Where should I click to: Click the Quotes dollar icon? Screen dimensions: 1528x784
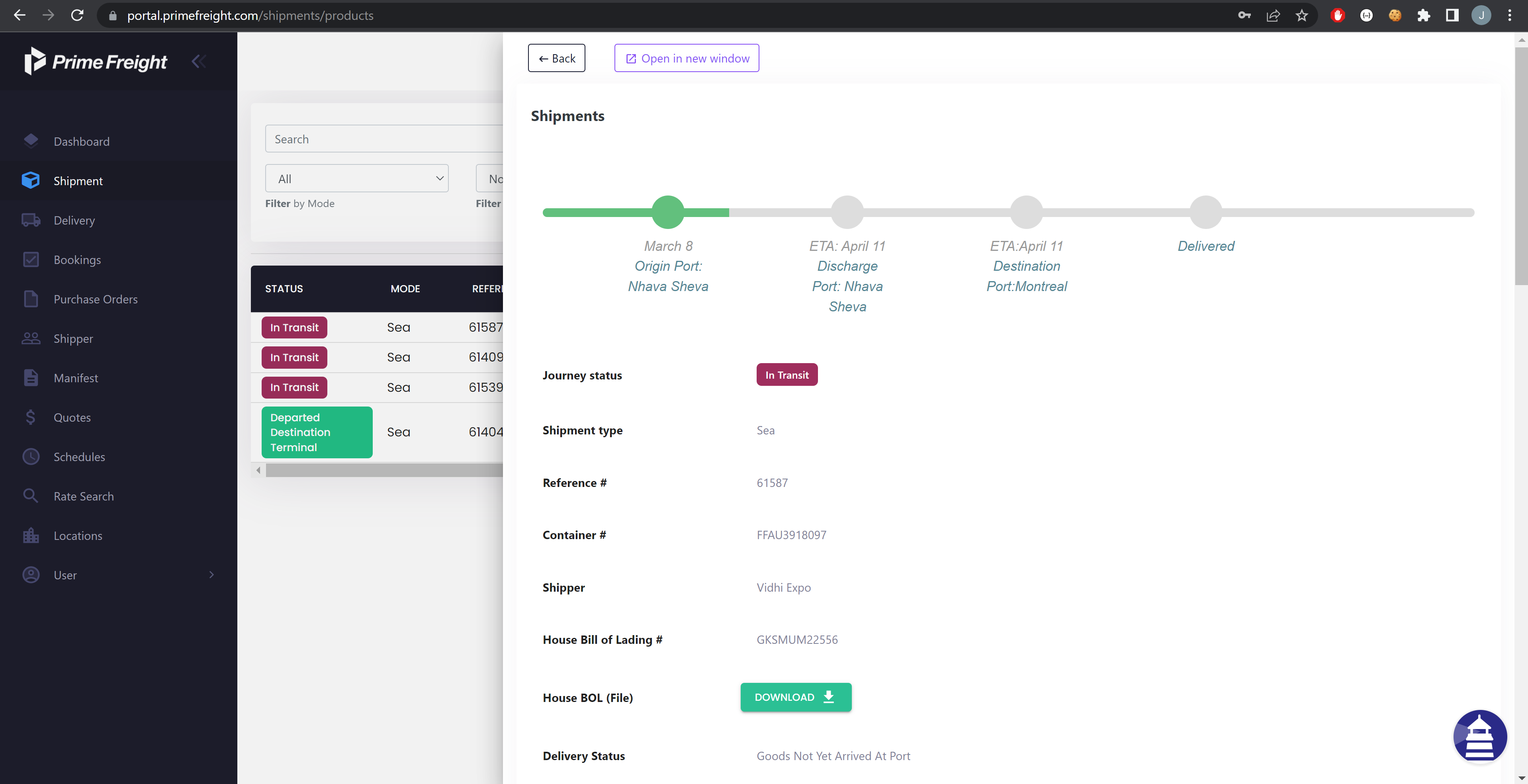click(x=31, y=418)
